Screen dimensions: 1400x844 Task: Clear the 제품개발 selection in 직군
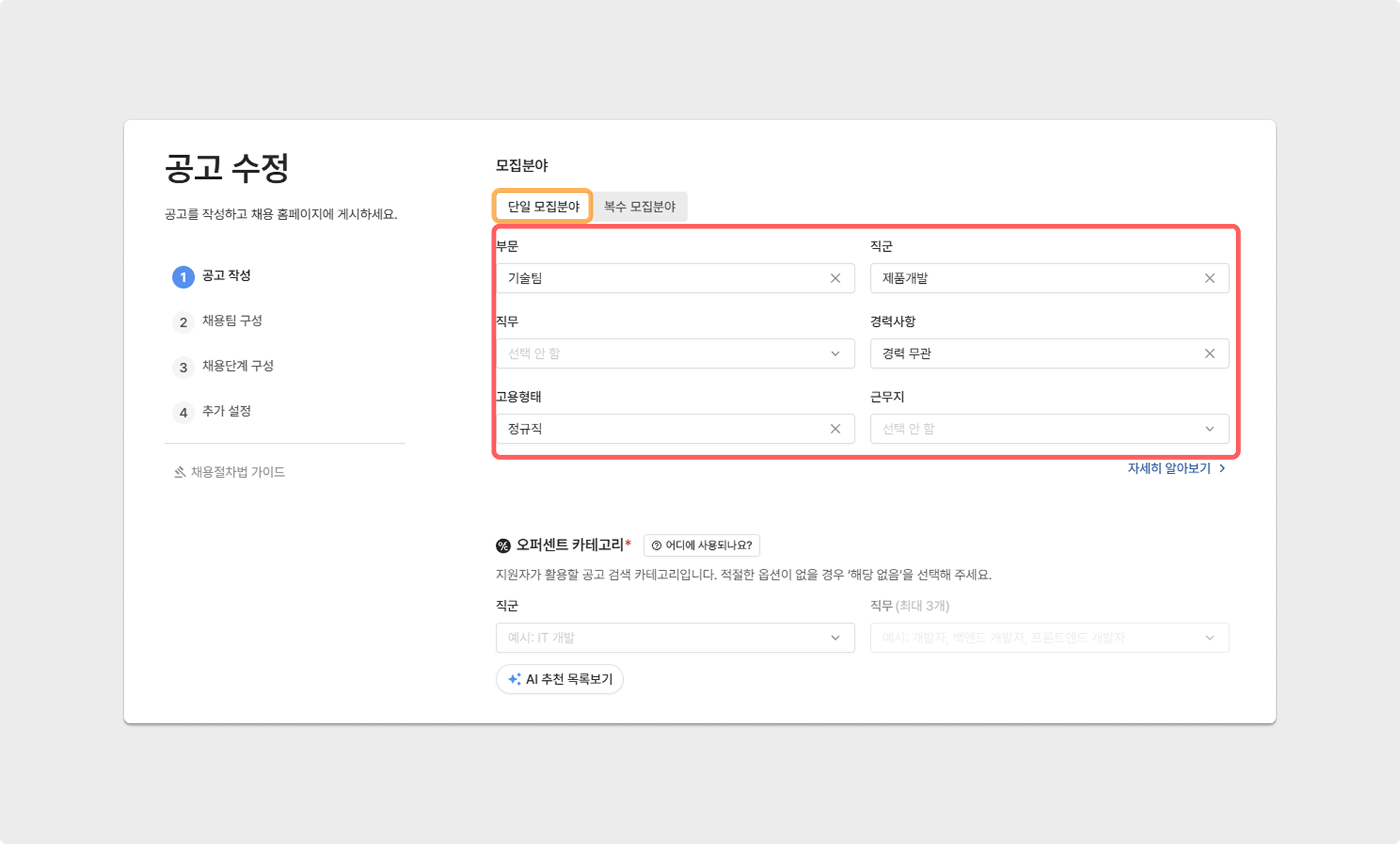point(1209,278)
